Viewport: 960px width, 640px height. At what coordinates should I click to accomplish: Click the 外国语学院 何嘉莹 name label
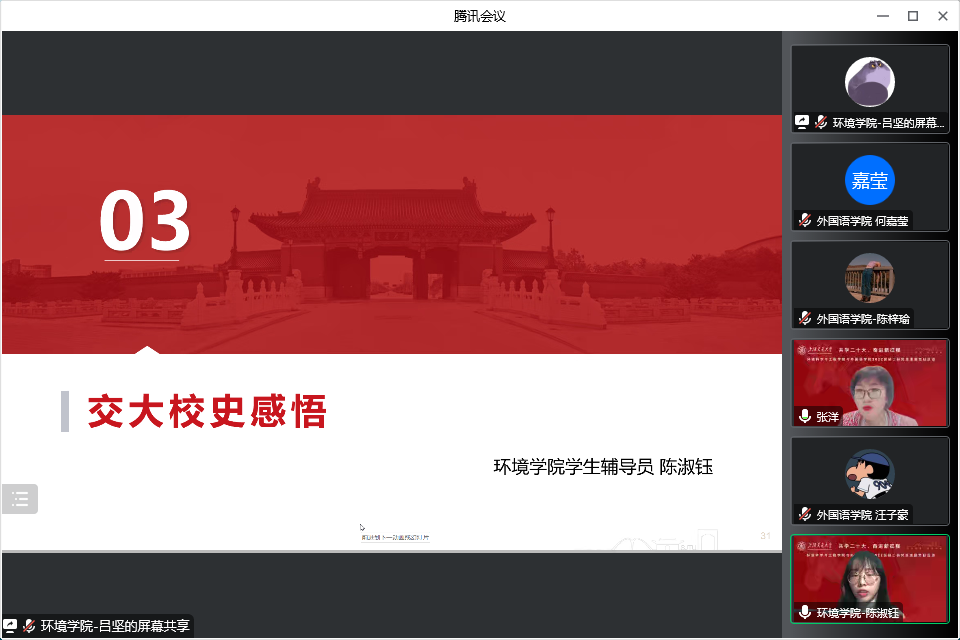(x=862, y=221)
